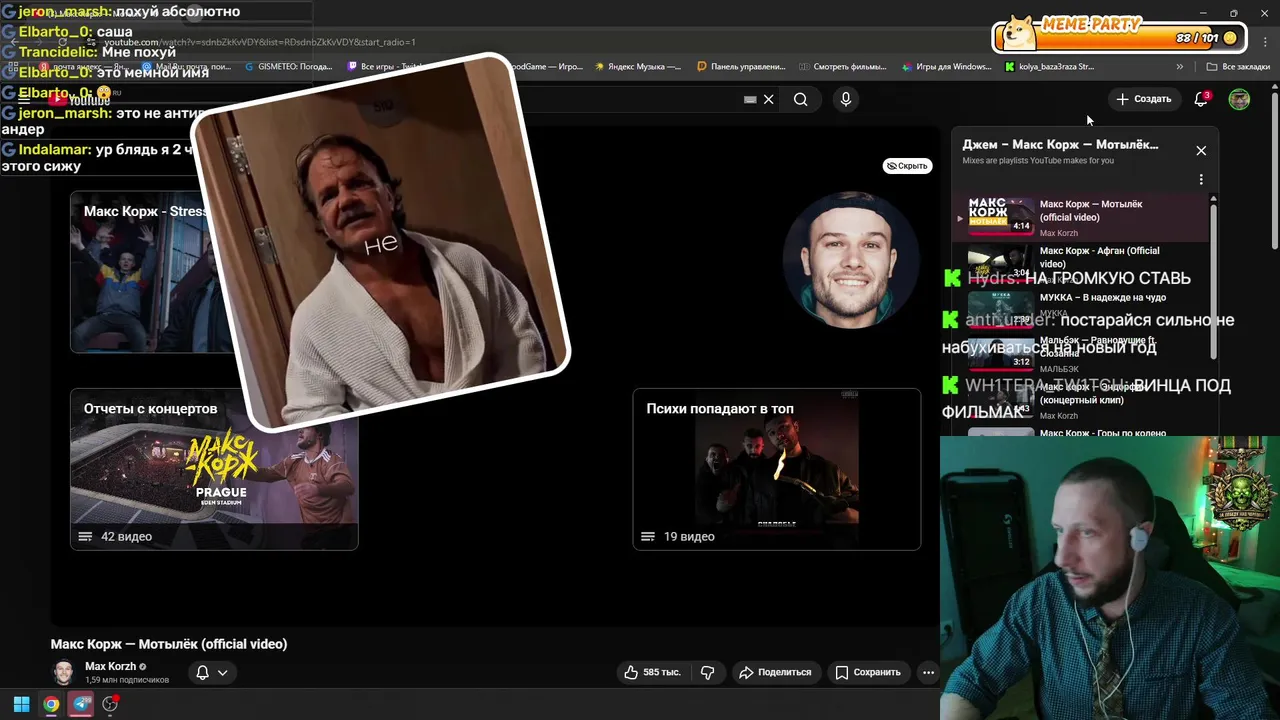
Task: Click the Max Korzh channel avatar
Action: click(63, 672)
